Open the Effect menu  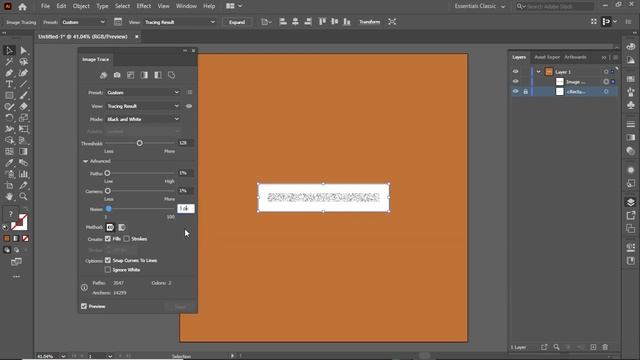click(x=143, y=6)
